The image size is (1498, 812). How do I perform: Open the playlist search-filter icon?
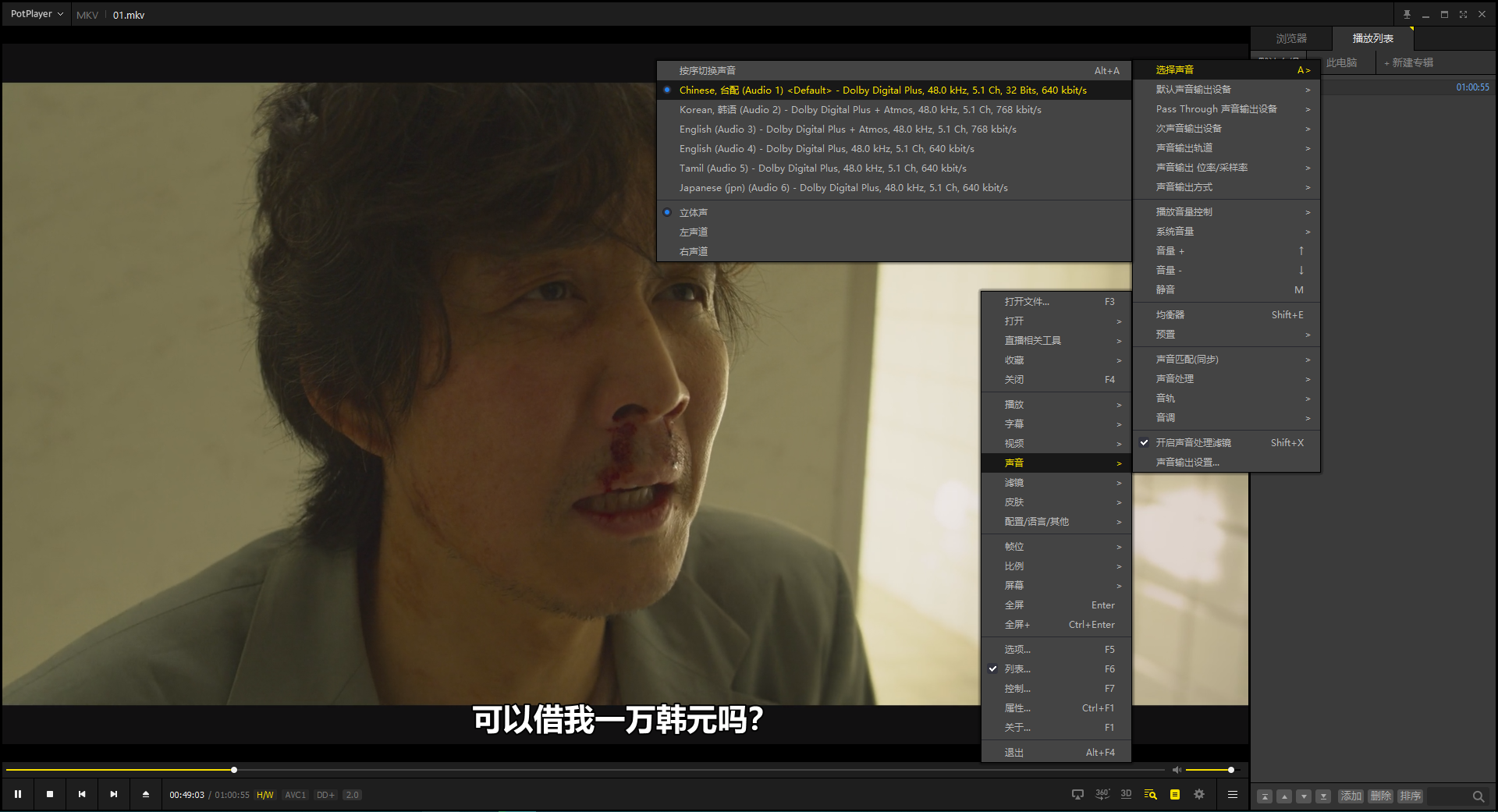[1150, 794]
